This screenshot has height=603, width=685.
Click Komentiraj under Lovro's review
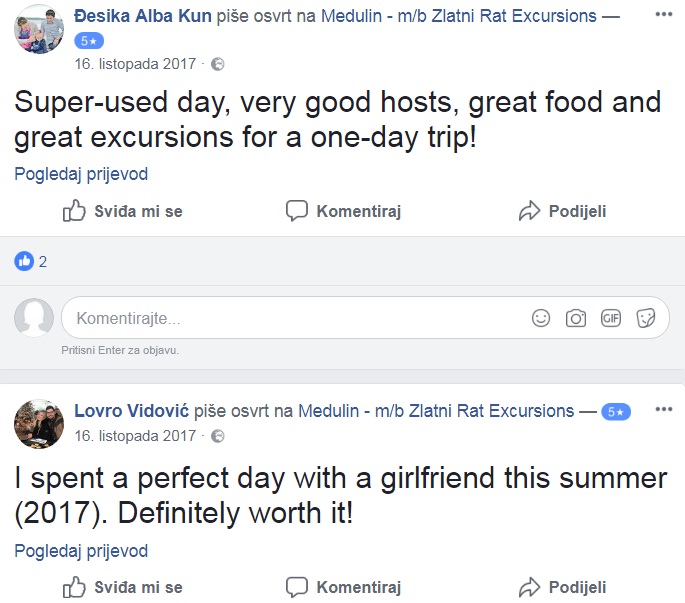tap(343, 587)
